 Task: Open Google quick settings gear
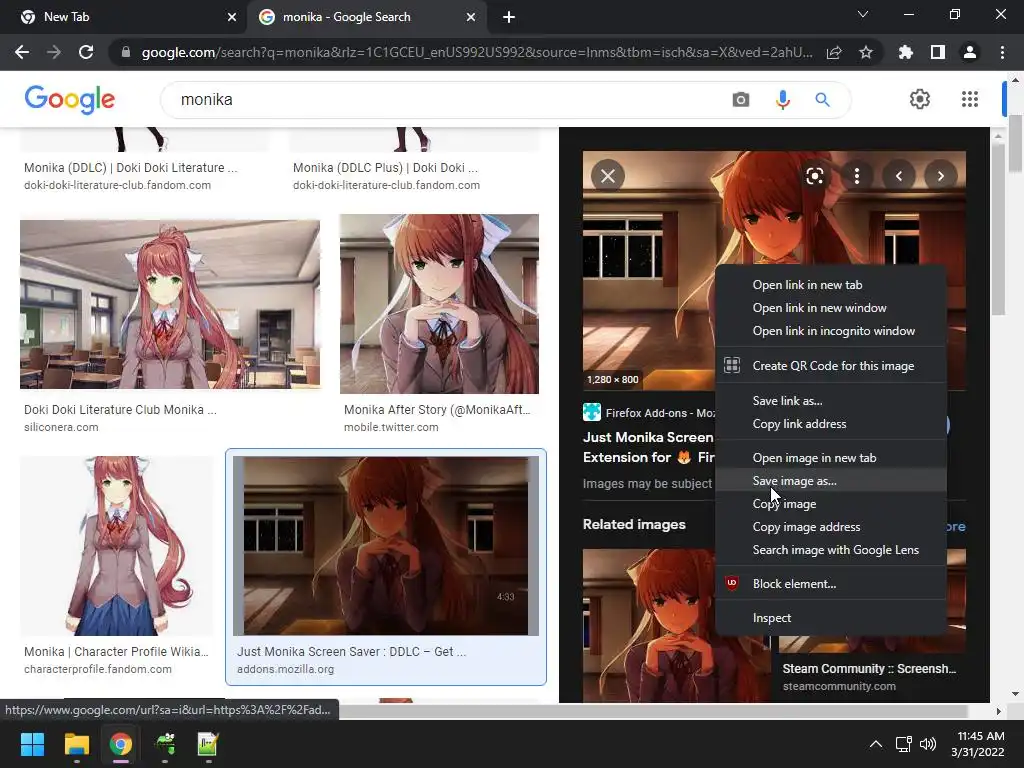point(920,99)
